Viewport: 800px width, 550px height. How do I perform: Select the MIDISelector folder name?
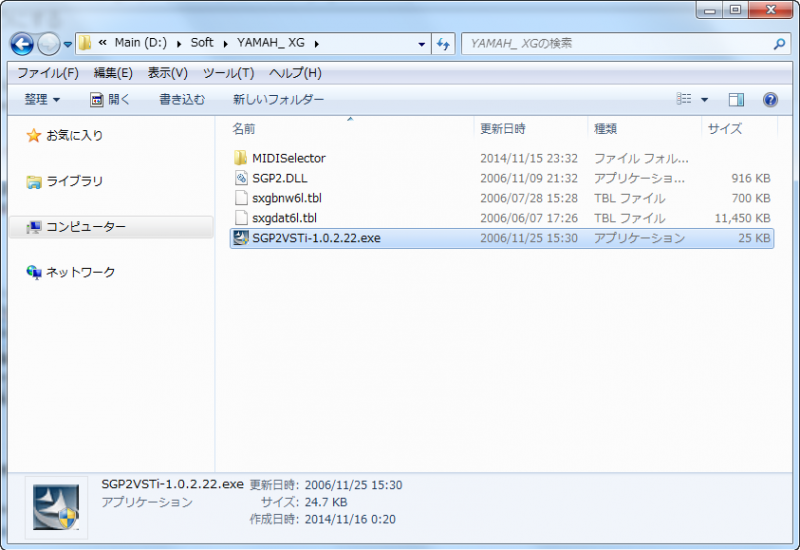pyautogui.click(x=289, y=159)
